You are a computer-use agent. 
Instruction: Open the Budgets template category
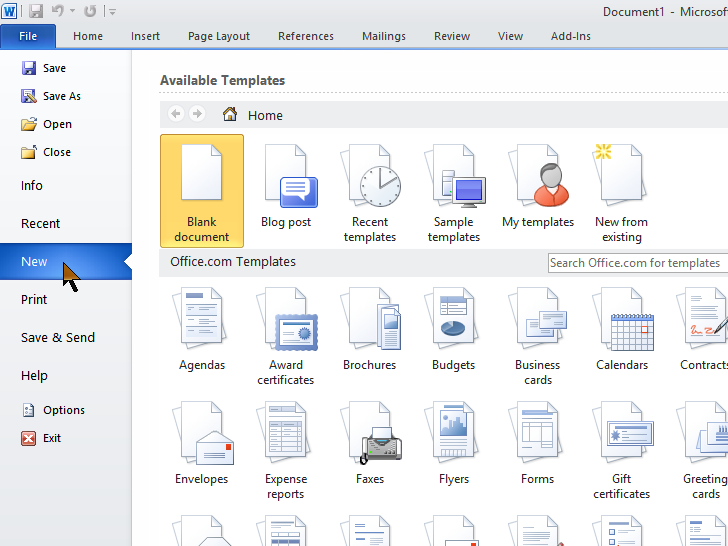[454, 329]
